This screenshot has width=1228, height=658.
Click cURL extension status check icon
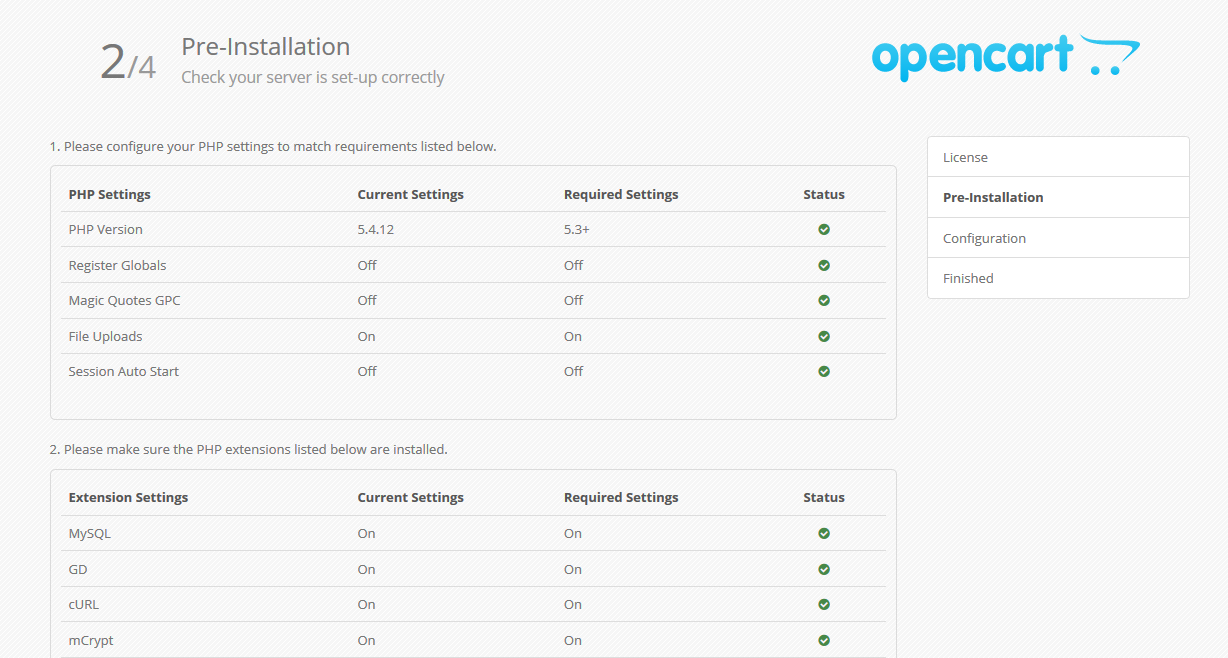pyautogui.click(x=824, y=604)
